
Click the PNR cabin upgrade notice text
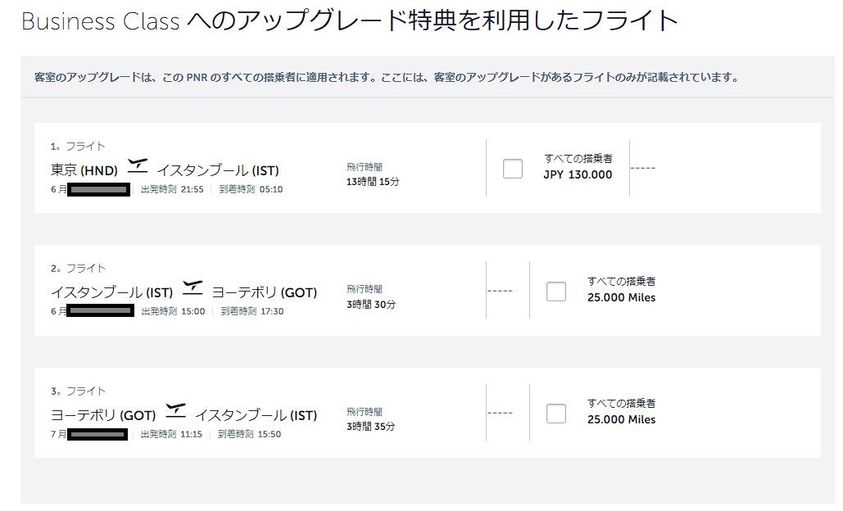[x=385, y=77]
